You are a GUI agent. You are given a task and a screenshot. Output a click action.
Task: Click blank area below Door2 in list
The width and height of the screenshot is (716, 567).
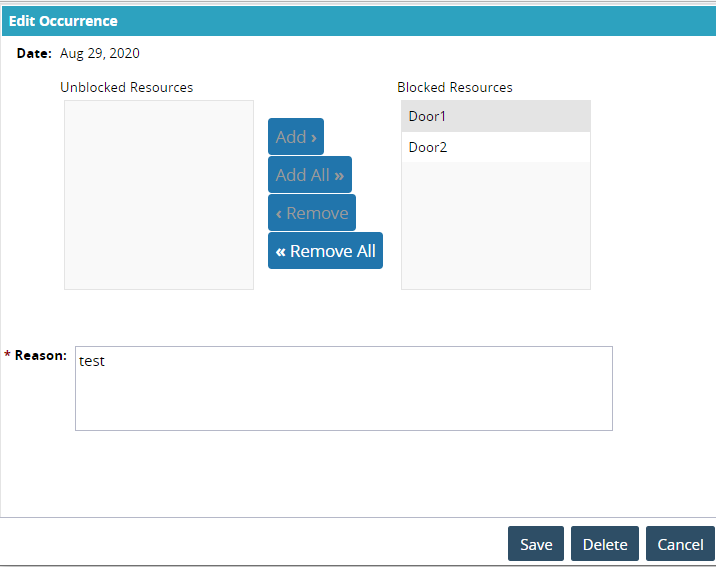point(495,225)
